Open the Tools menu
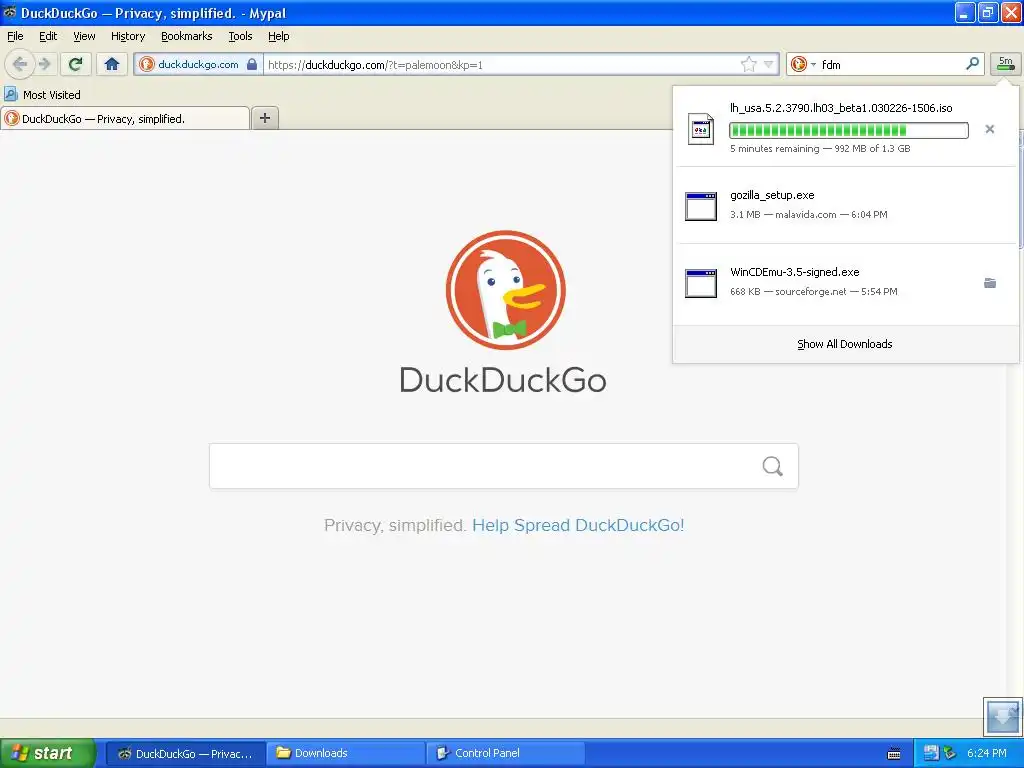 pos(240,36)
